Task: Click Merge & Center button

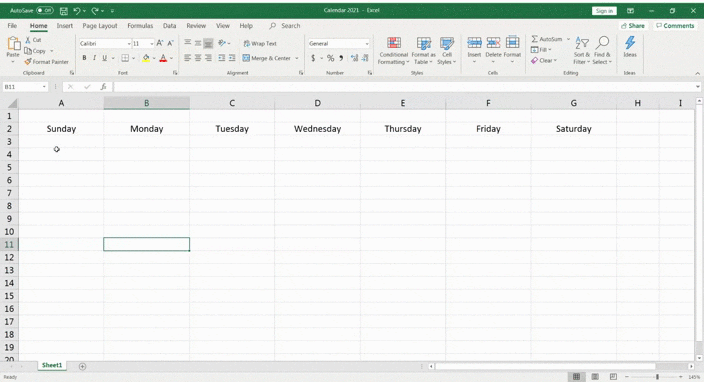Action: tap(267, 58)
